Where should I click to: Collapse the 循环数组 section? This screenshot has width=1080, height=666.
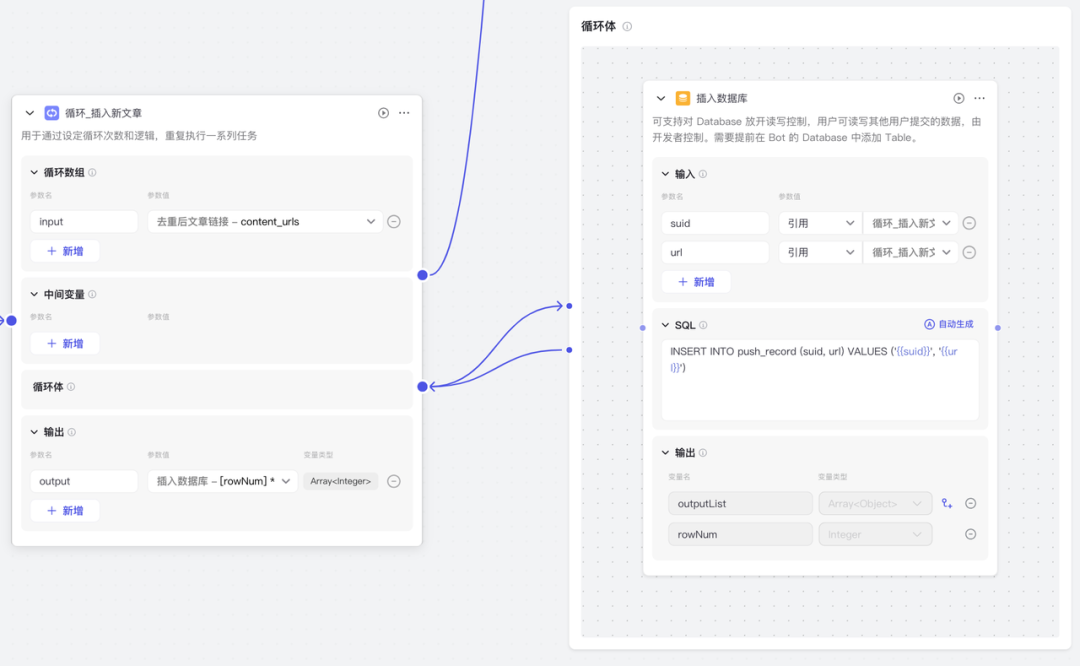34,173
